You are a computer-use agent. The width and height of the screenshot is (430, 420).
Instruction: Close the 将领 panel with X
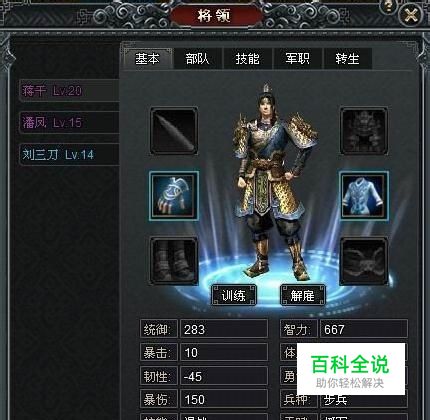(411, 15)
